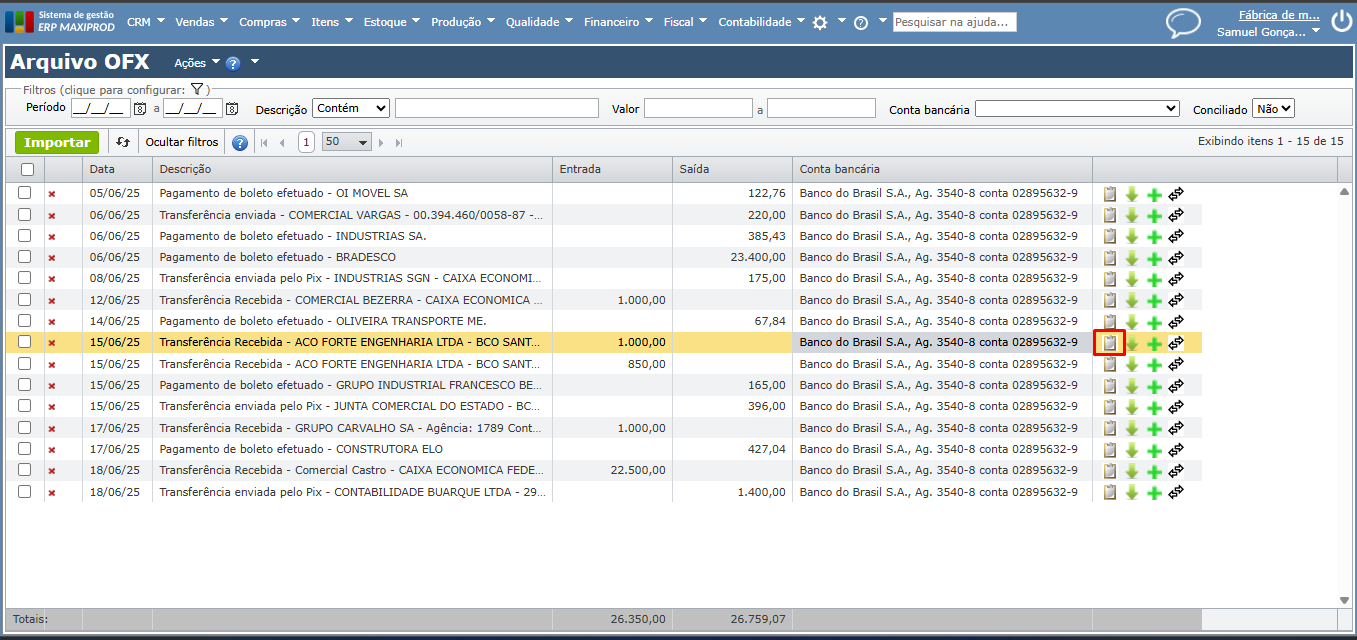Click Ocultar filtros button

[182, 143]
